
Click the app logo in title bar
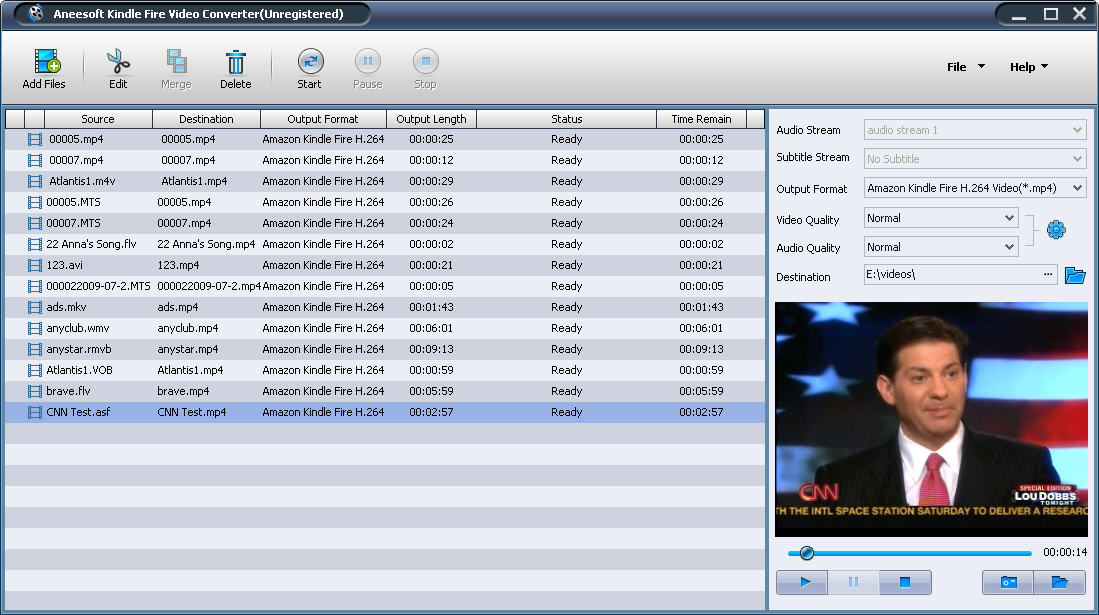click(x=36, y=13)
